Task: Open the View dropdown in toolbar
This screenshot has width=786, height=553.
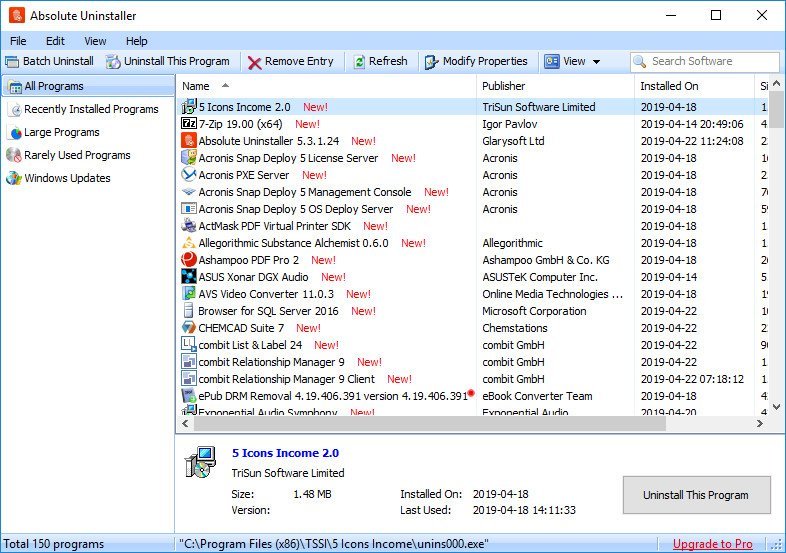Action: pyautogui.click(x=573, y=61)
